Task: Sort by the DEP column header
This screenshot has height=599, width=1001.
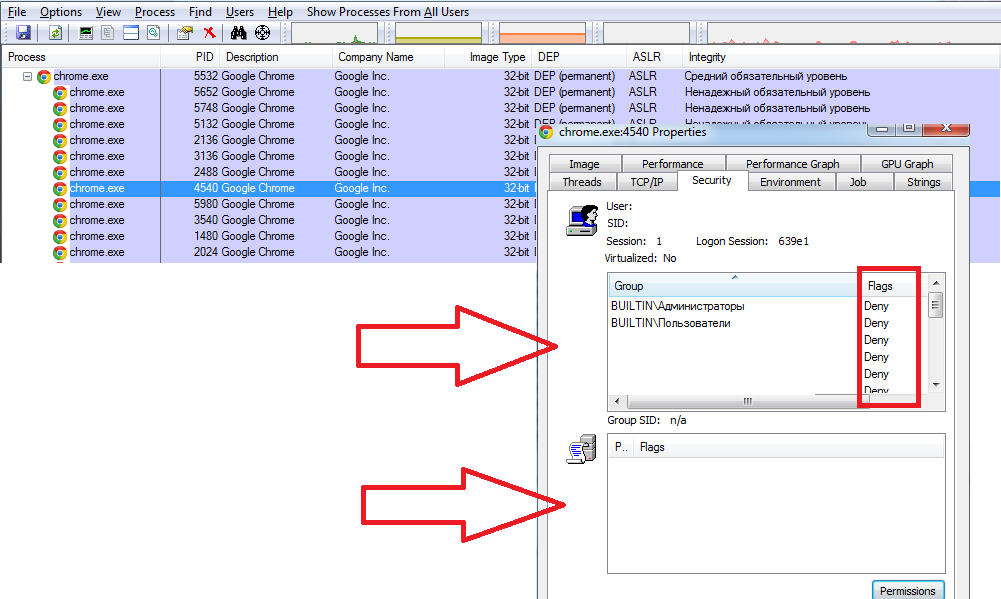Action: [578, 57]
